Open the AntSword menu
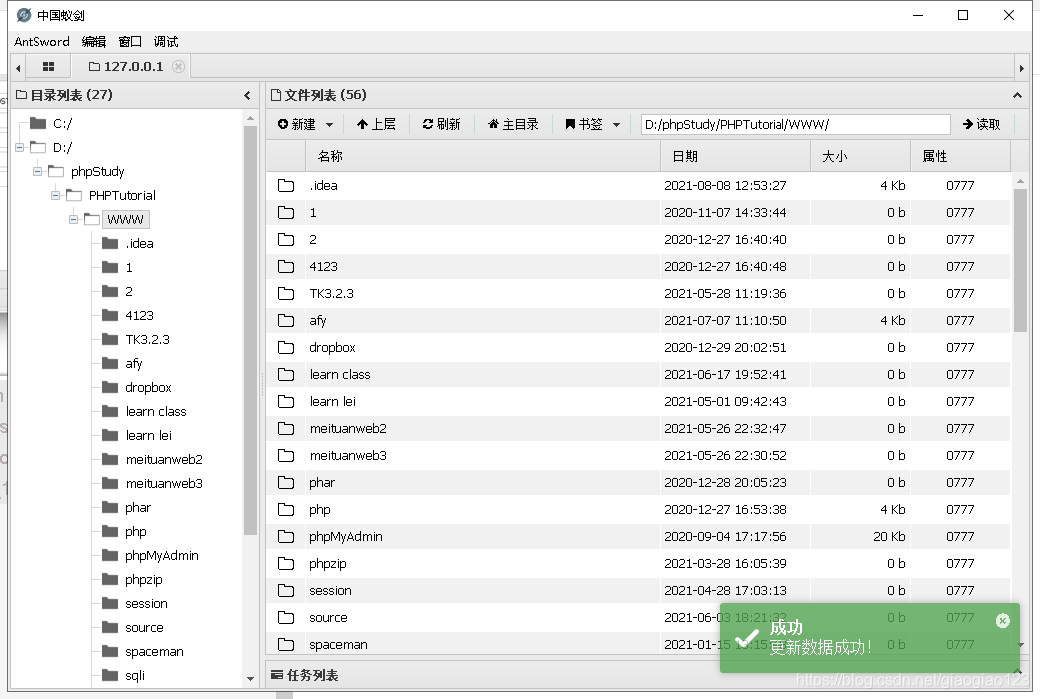Screen dimensions: 1040x699 (x=42, y=42)
